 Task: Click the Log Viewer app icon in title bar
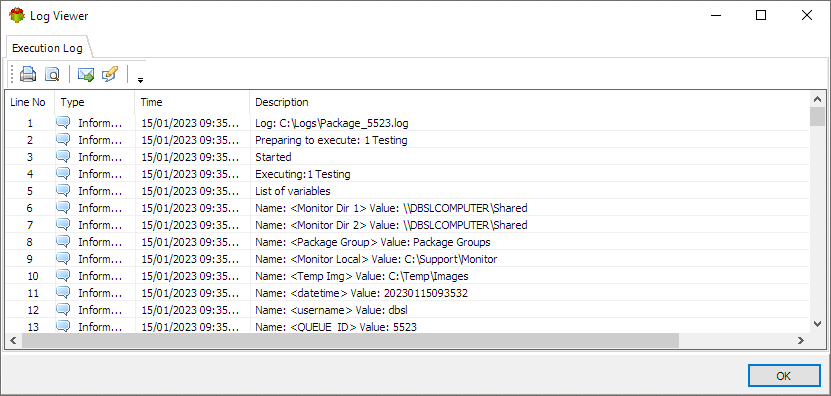coord(17,16)
